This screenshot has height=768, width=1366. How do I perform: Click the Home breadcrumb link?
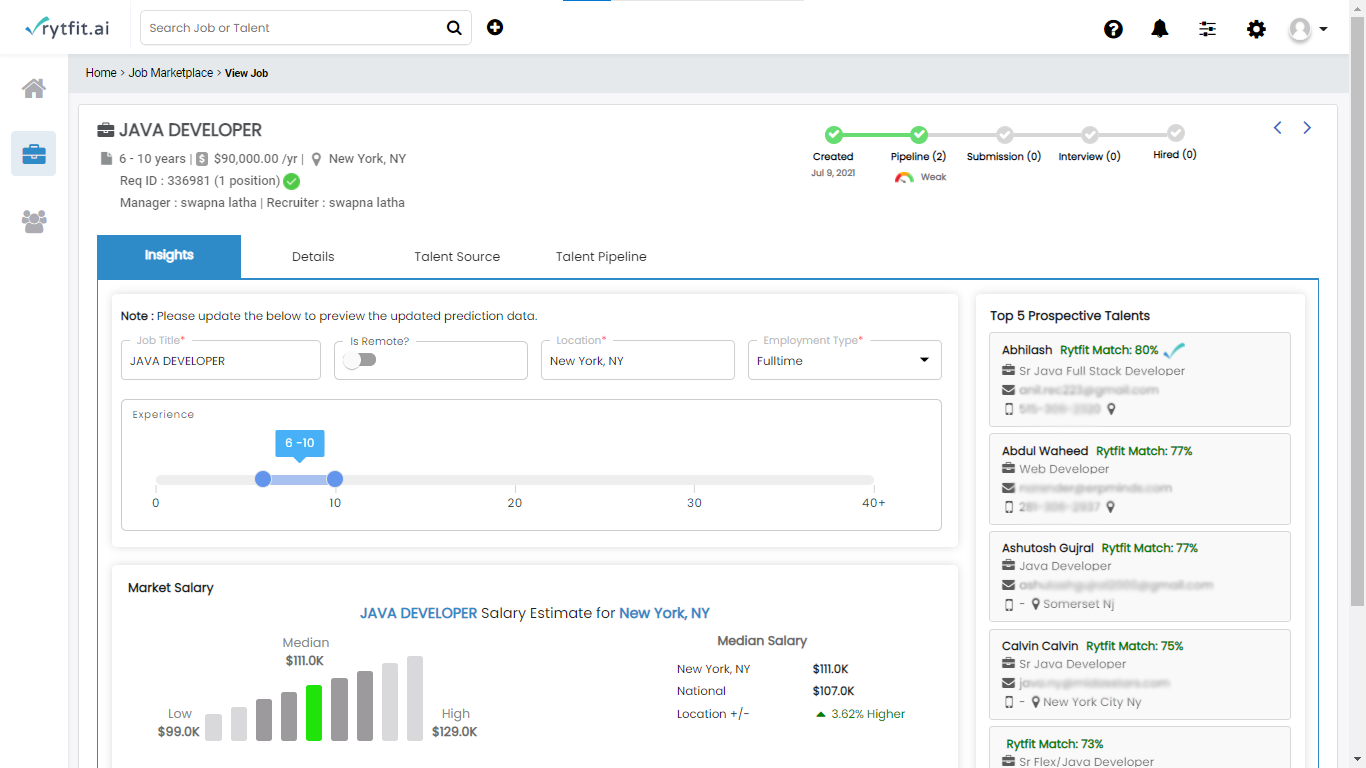101,73
